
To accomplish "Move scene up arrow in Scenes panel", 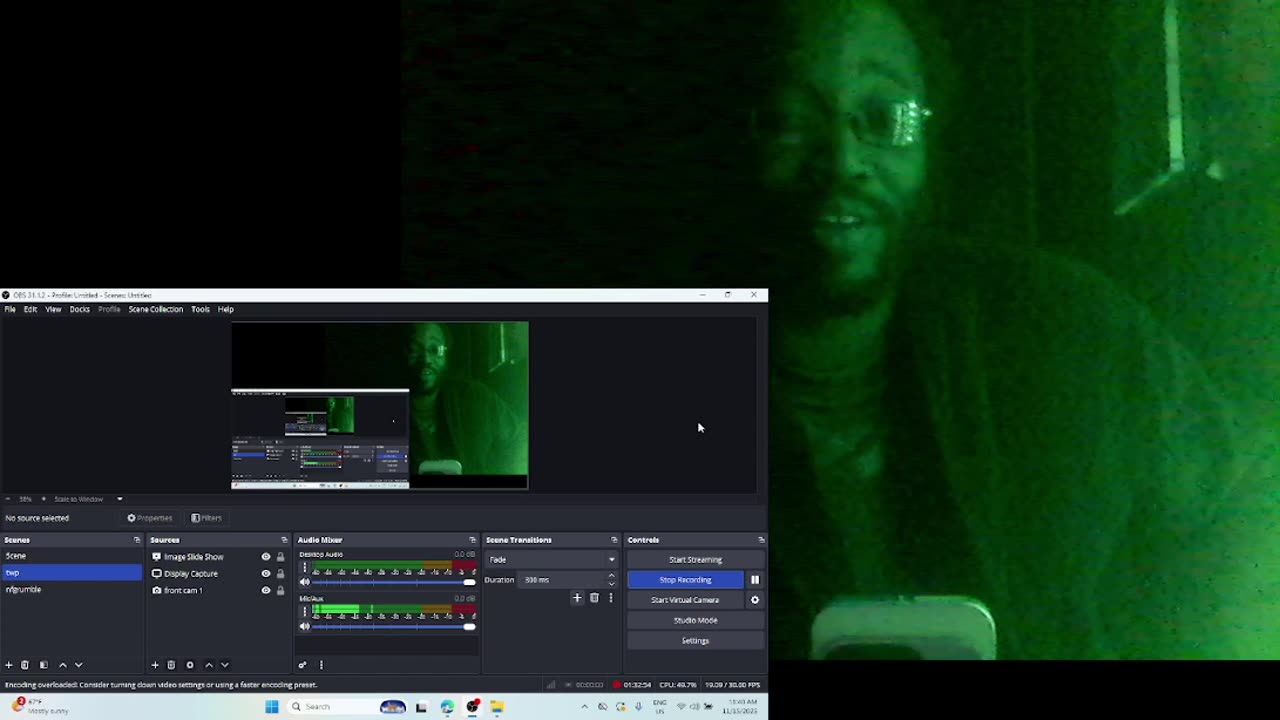I will coord(62,665).
